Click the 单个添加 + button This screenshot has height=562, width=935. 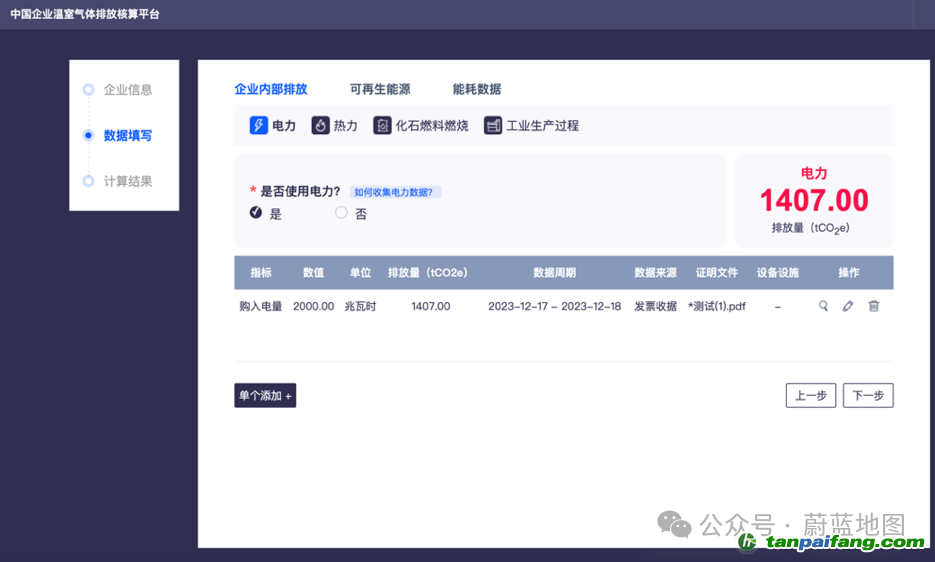tap(265, 396)
